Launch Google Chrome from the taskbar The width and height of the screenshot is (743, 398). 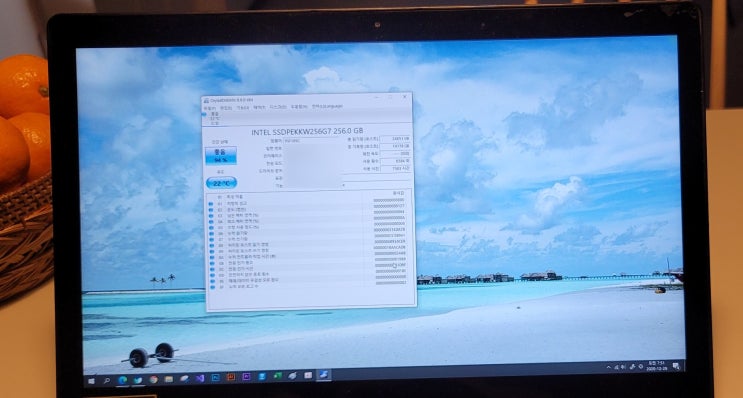coord(154,379)
